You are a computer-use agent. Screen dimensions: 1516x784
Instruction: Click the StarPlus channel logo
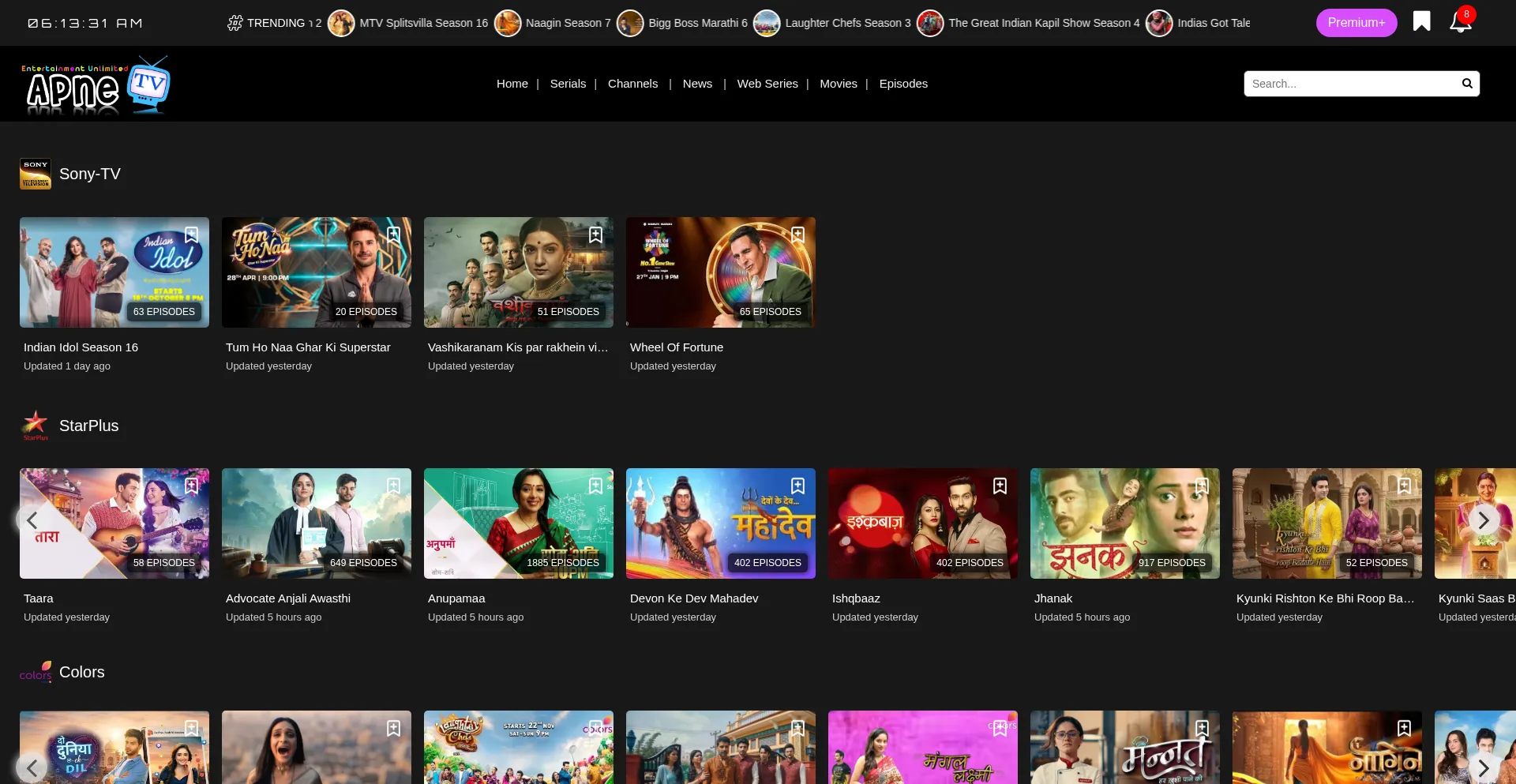coord(36,426)
